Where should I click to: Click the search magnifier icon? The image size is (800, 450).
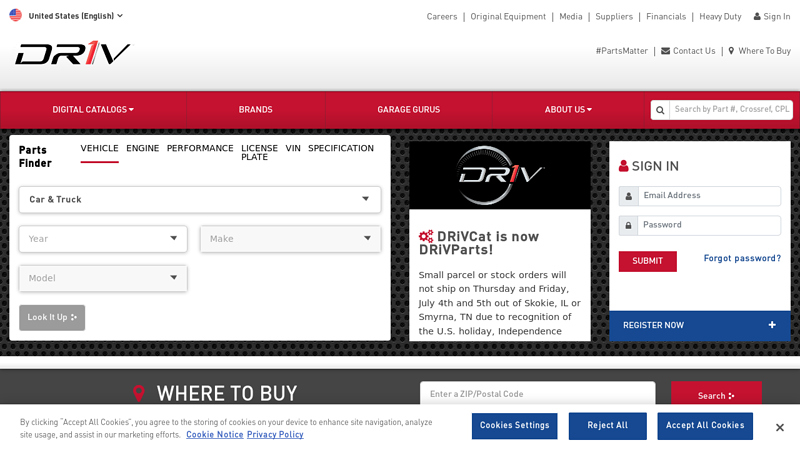coord(660,110)
